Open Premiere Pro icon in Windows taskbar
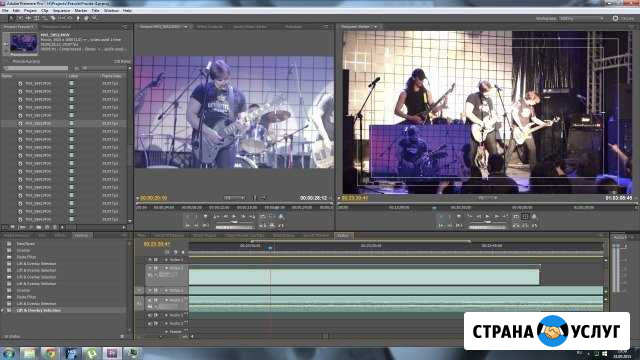640x360 pixels. (112, 353)
